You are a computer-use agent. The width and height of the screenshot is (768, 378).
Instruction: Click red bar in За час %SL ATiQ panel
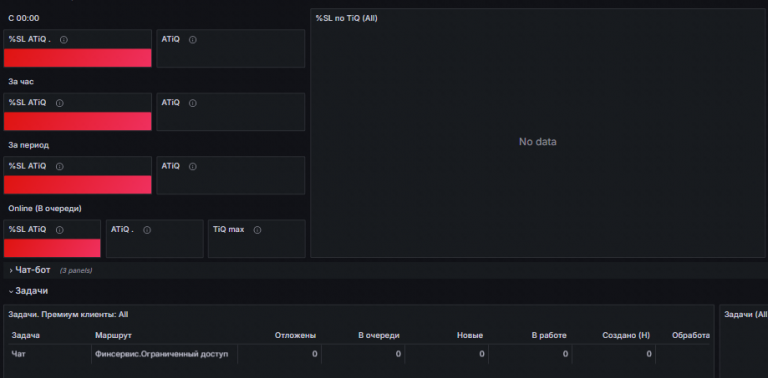point(77,121)
